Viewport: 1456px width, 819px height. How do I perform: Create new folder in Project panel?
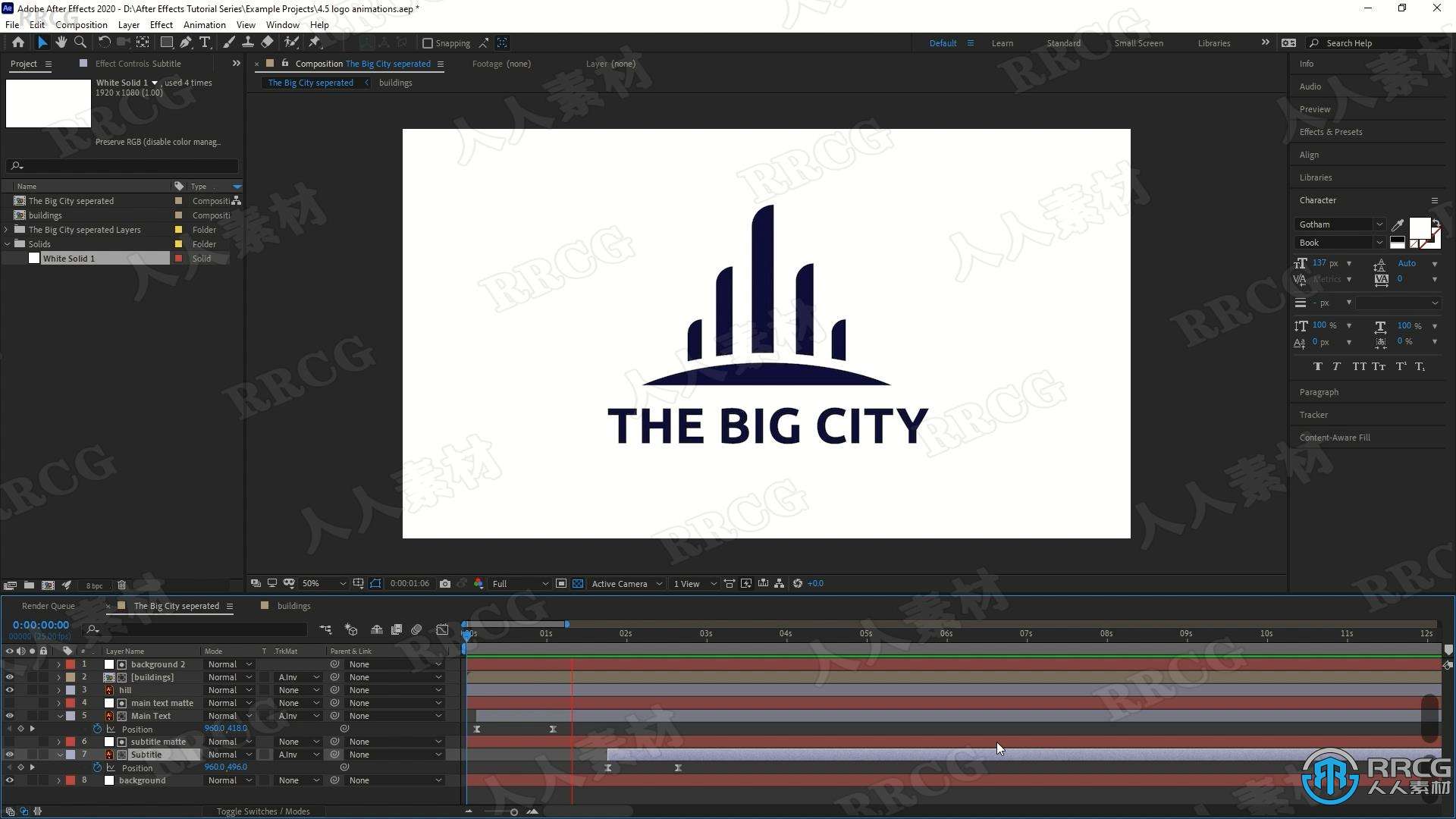click(x=29, y=585)
